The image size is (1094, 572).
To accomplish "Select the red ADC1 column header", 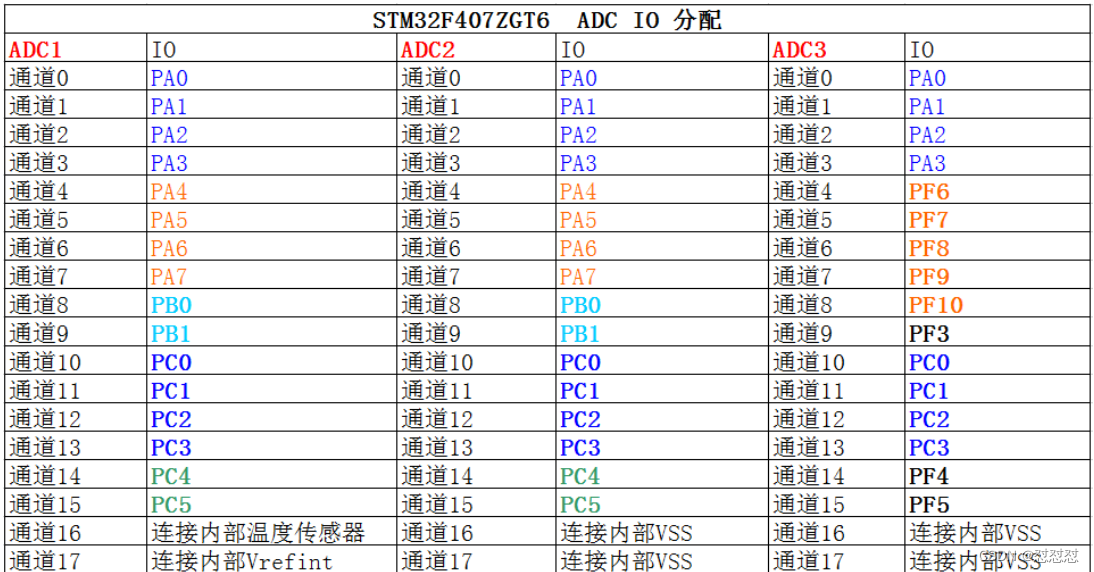I will pyautogui.click(x=35, y=50).
